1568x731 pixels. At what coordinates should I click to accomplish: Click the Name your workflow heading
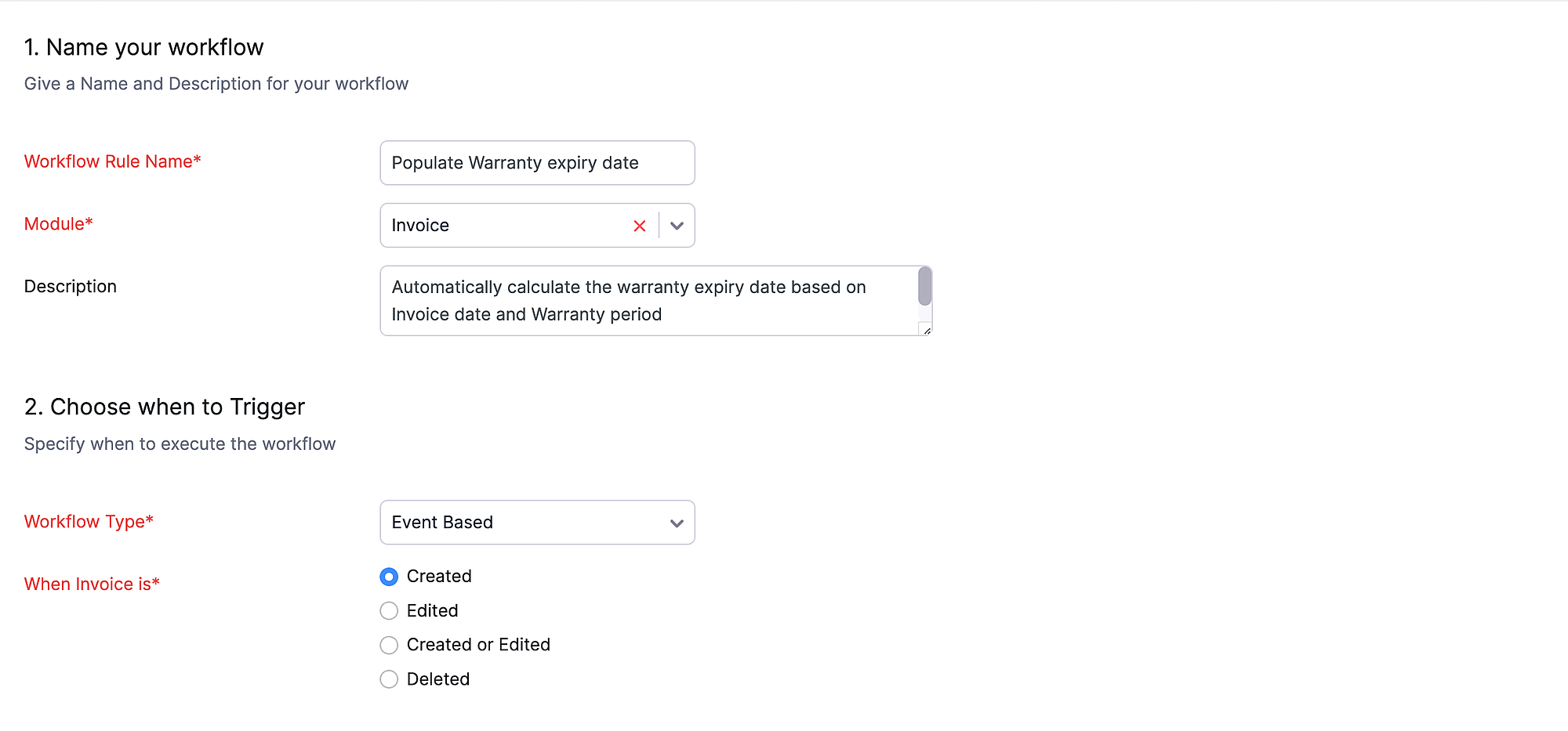pyautogui.click(x=144, y=47)
